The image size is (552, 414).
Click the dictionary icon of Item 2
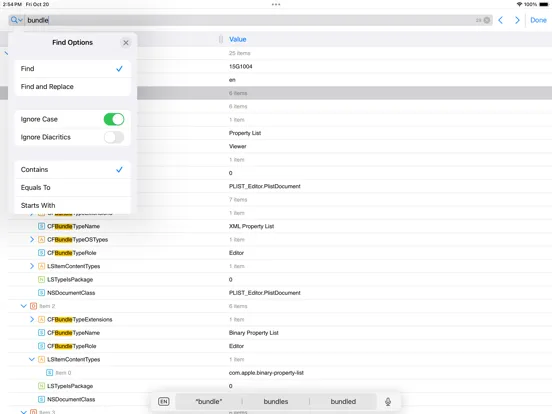pos(33,306)
